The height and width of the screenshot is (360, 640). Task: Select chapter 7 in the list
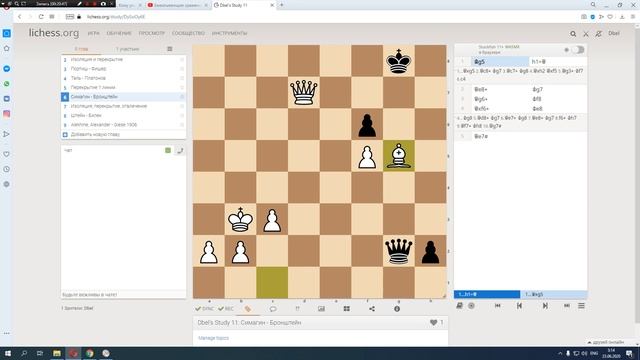(123, 106)
